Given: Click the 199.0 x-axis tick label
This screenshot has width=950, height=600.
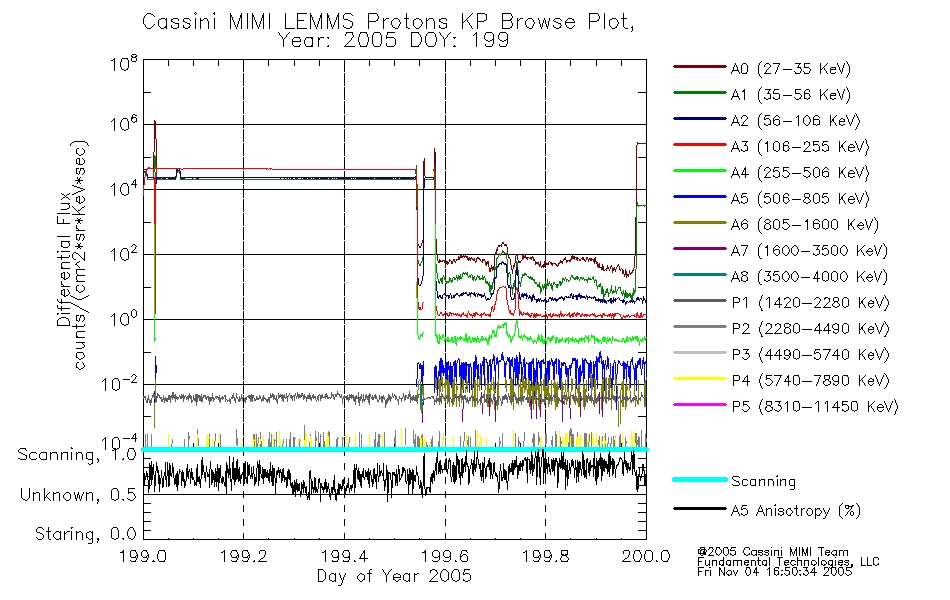Looking at the screenshot, I should (144, 556).
